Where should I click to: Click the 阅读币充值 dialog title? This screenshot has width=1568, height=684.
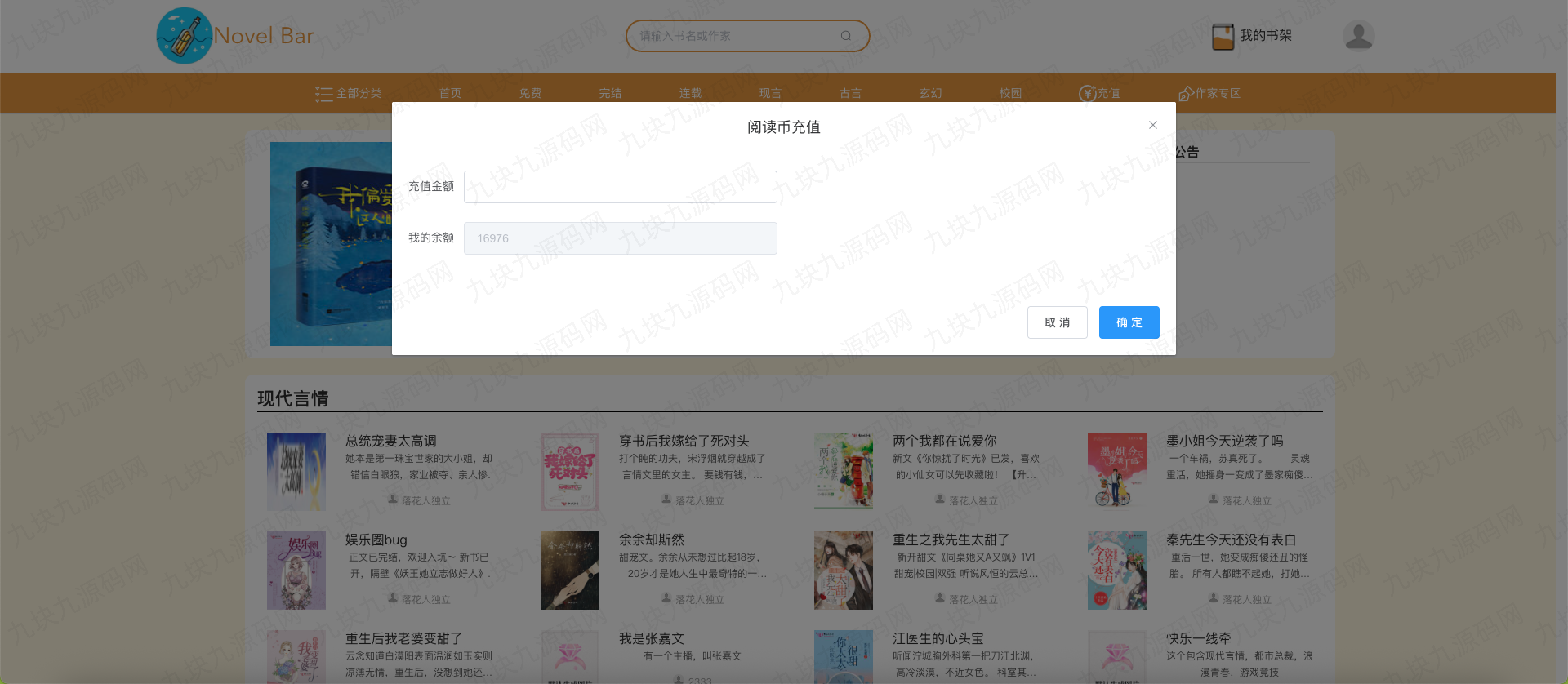[x=784, y=127]
